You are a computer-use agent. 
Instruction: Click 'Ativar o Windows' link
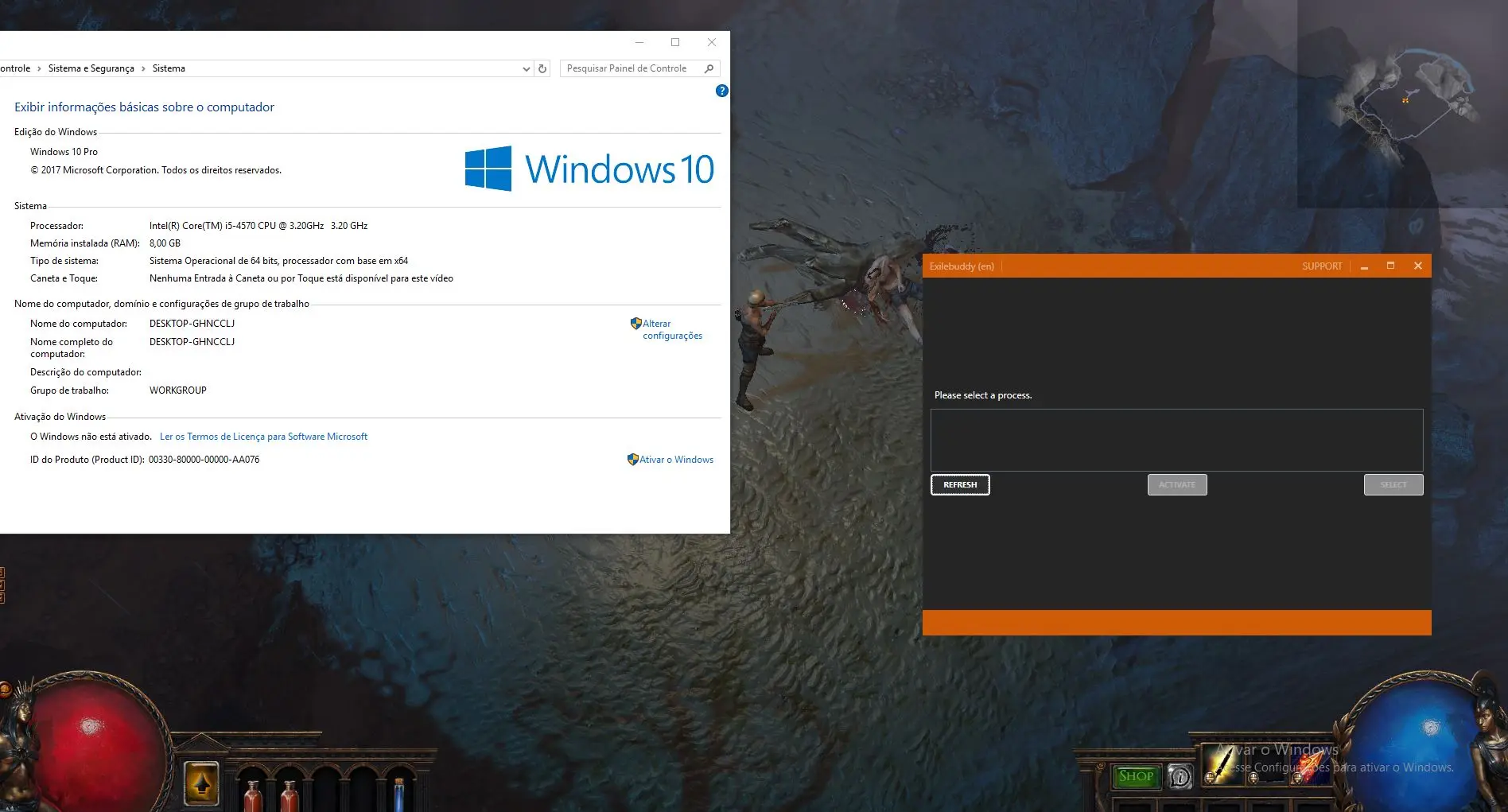[676, 460]
